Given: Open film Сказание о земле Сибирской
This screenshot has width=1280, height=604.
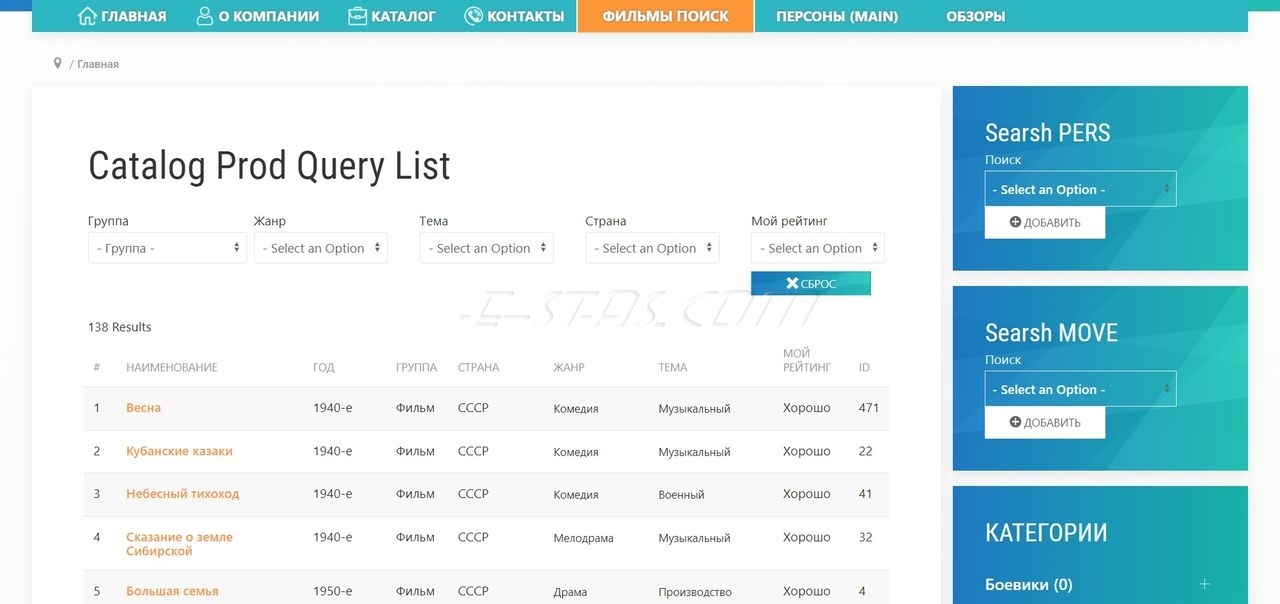Looking at the screenshot, I should click(179, 544).
